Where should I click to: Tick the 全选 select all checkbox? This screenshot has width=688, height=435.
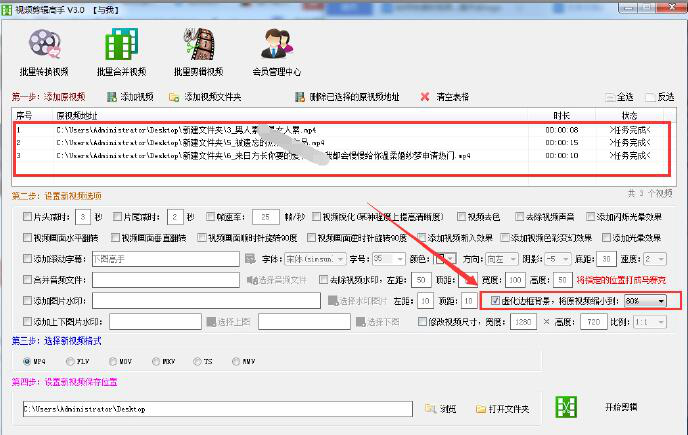[610, 97]
